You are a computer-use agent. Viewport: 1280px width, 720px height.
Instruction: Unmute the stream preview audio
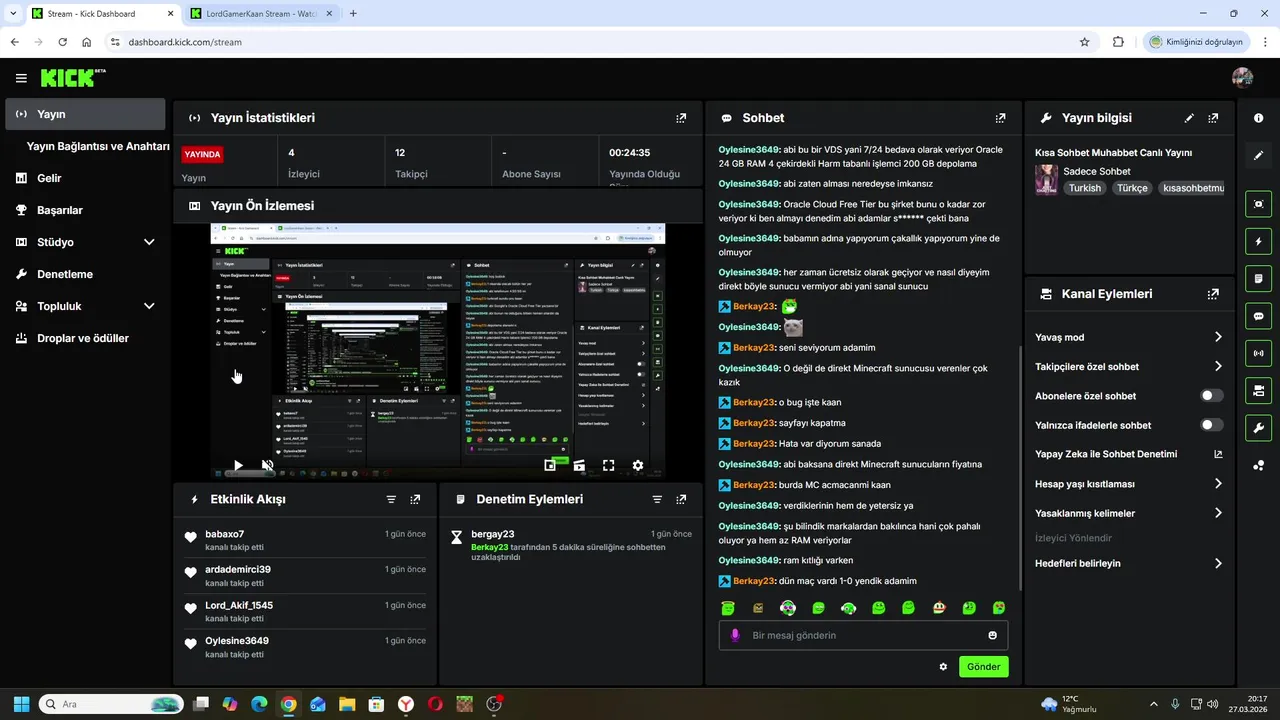click(267, 465)
